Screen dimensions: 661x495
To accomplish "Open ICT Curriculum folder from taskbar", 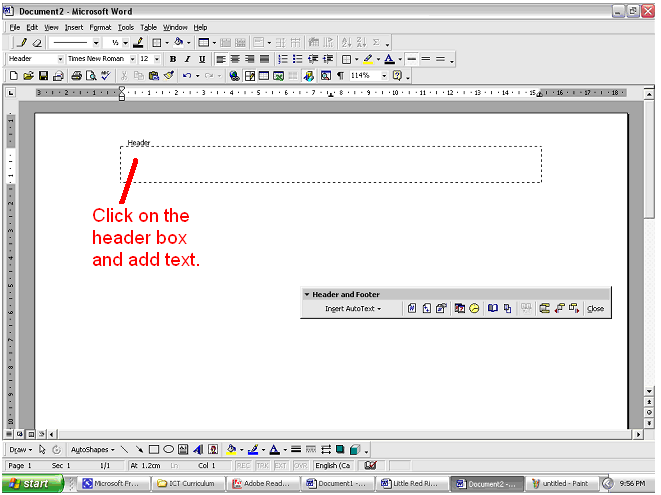I will (188, 484).
